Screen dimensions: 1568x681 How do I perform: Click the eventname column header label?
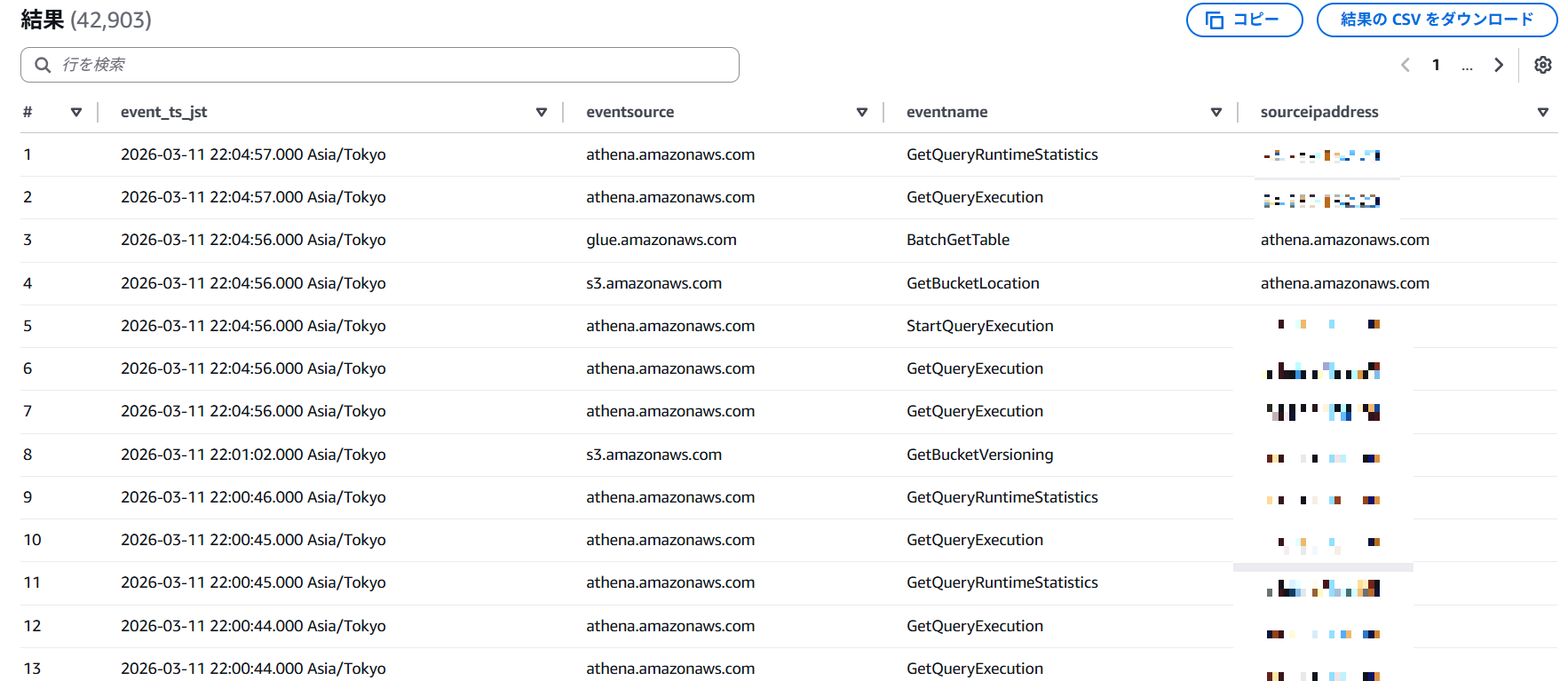[x=946, y=112]
